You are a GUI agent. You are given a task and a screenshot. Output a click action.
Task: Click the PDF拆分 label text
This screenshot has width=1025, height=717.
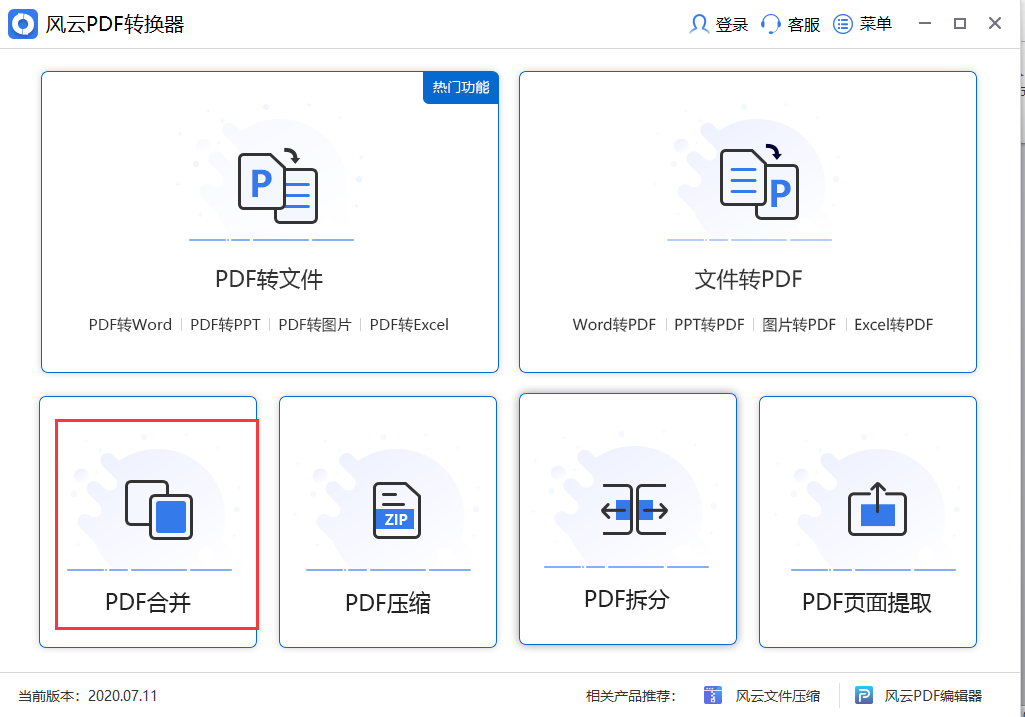pyautogui.click(x=627, y=599)
